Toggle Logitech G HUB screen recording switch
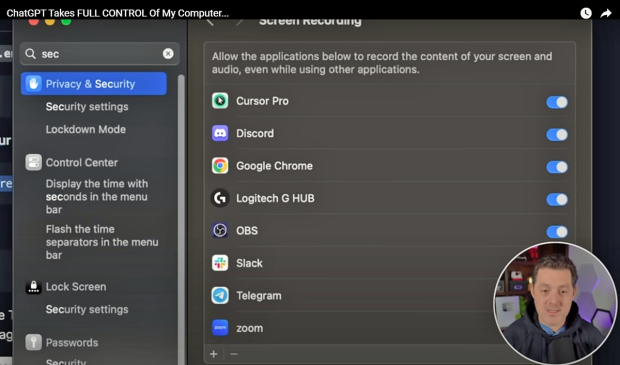 coord(557,199)
